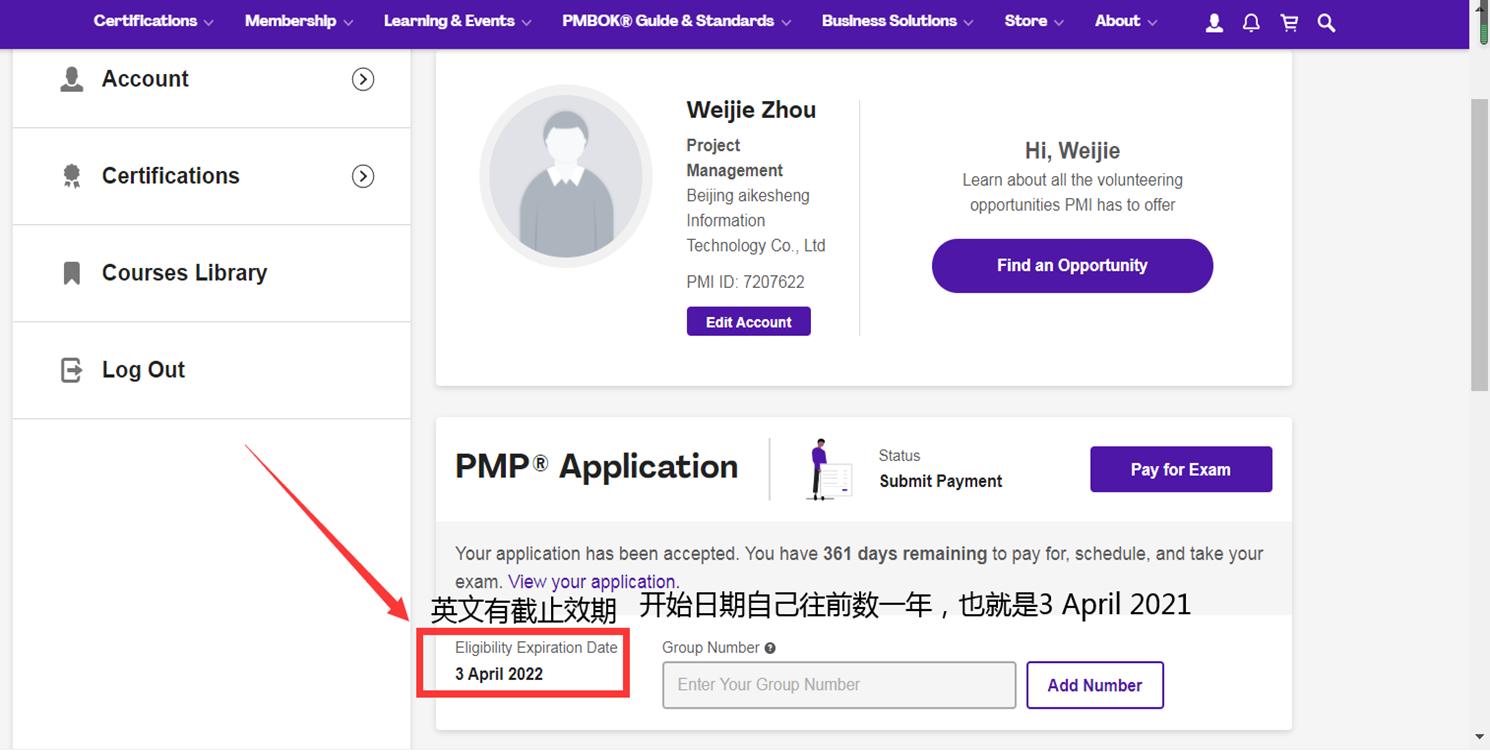Click the Log Out icon in sidebar
This screenshot has width=1490, height=755.
point(71,369)
